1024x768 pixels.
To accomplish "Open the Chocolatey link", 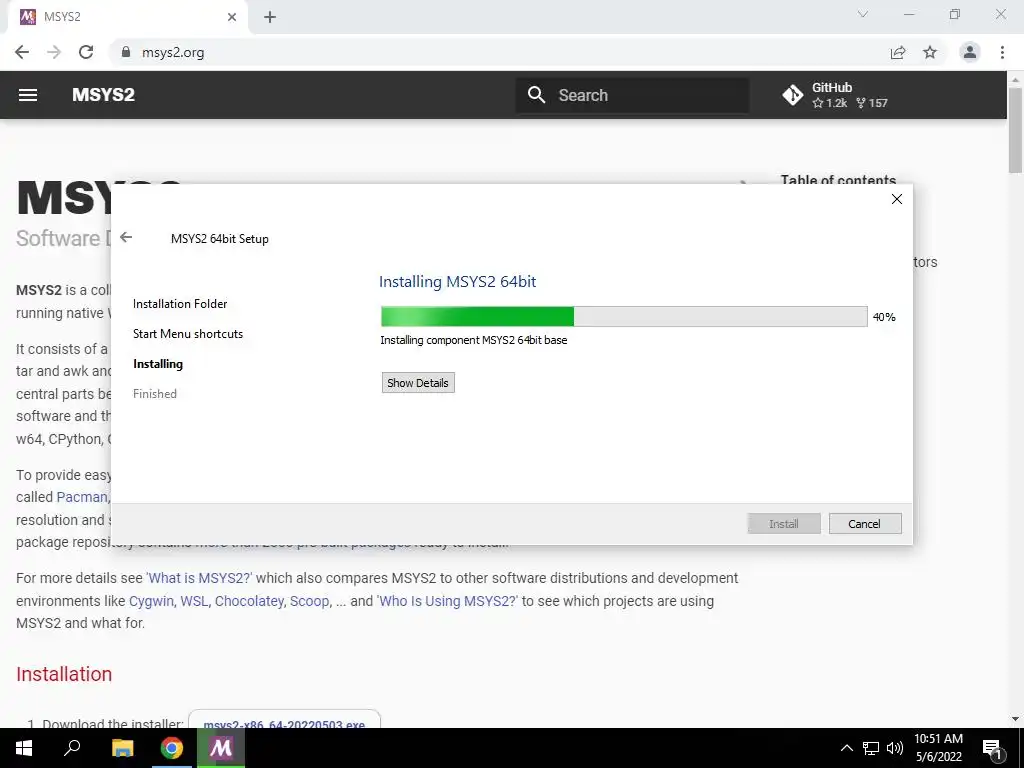I will coord(249,601).
